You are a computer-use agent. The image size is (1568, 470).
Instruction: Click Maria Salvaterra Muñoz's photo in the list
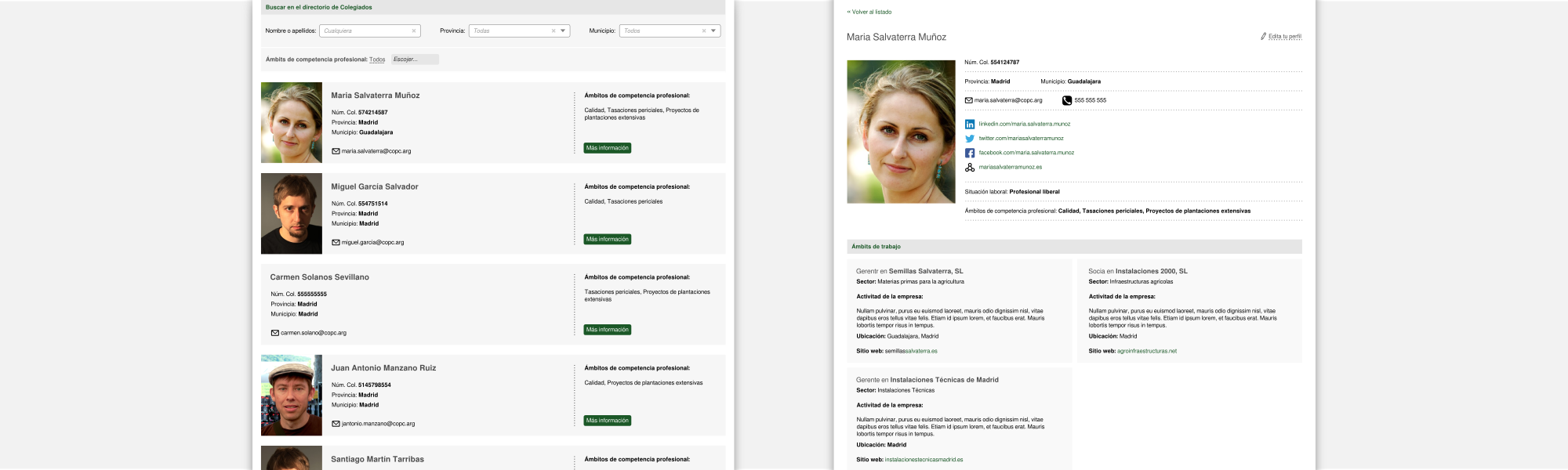pyautogui.click(x=292, y=122)
